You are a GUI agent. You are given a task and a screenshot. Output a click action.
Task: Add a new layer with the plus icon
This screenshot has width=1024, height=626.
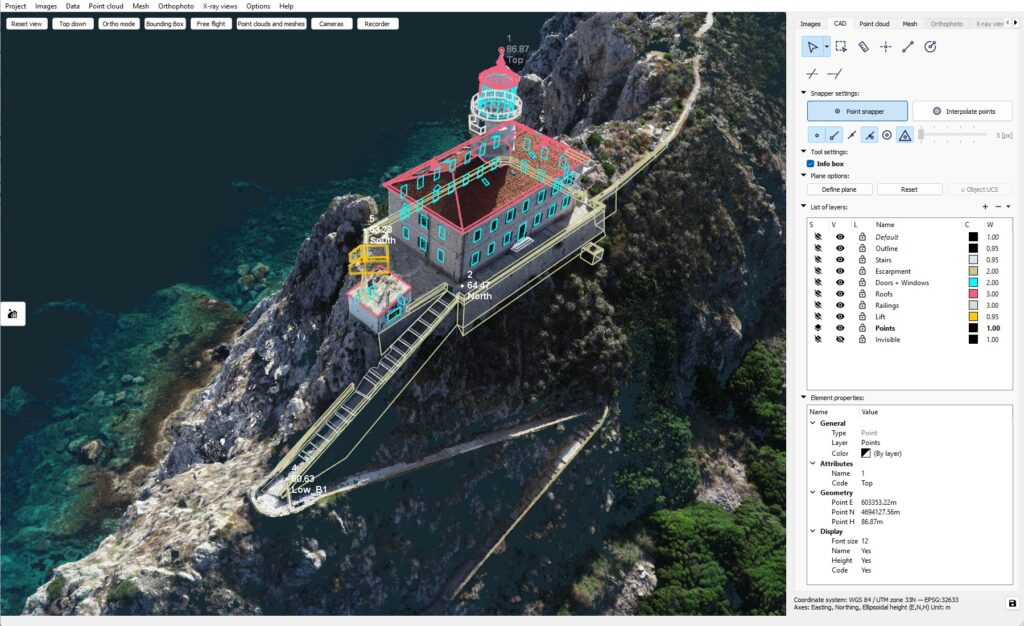pos(985,207)
